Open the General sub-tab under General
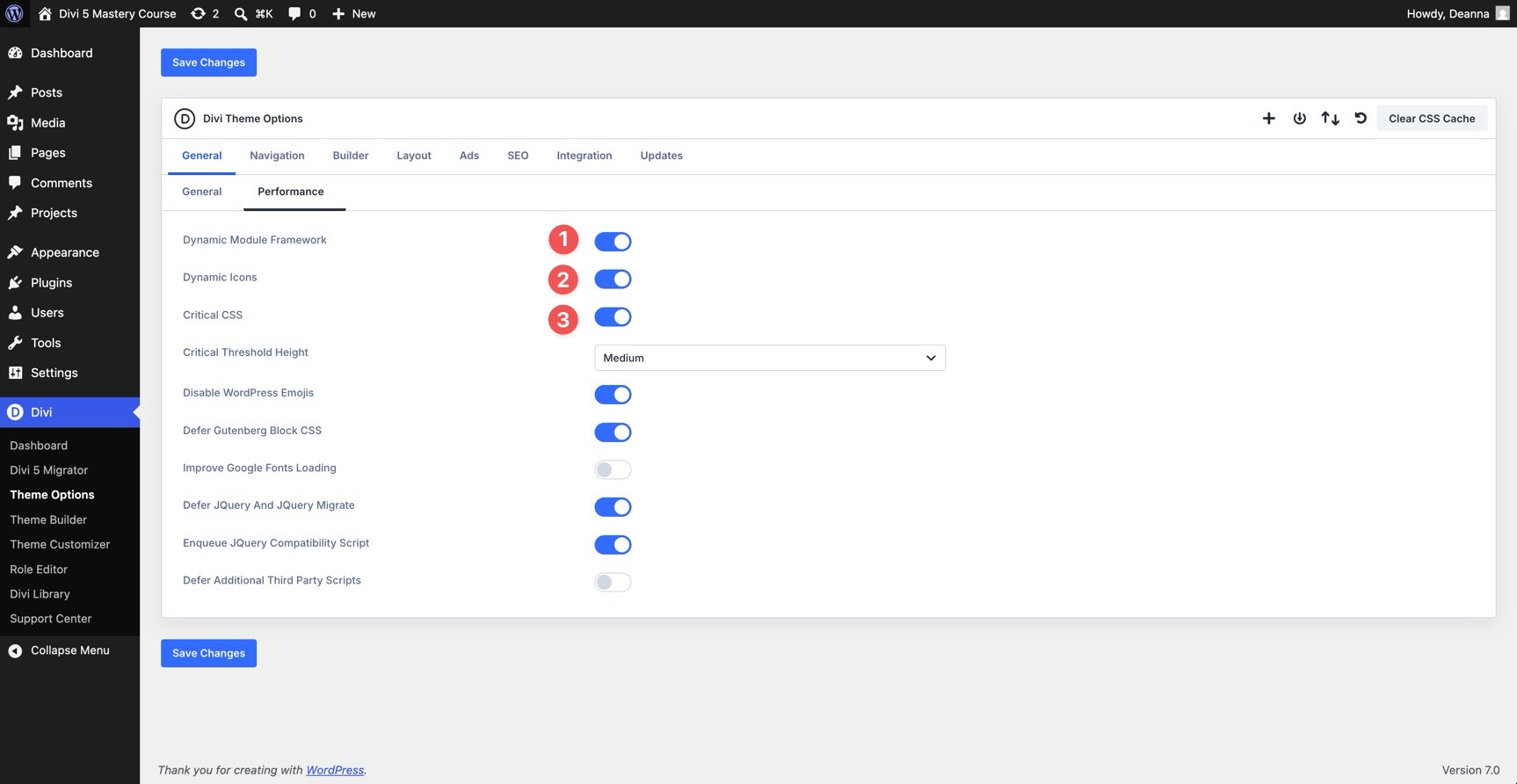The width and height of the screenshot is (1517, 784). coord(202,192)
